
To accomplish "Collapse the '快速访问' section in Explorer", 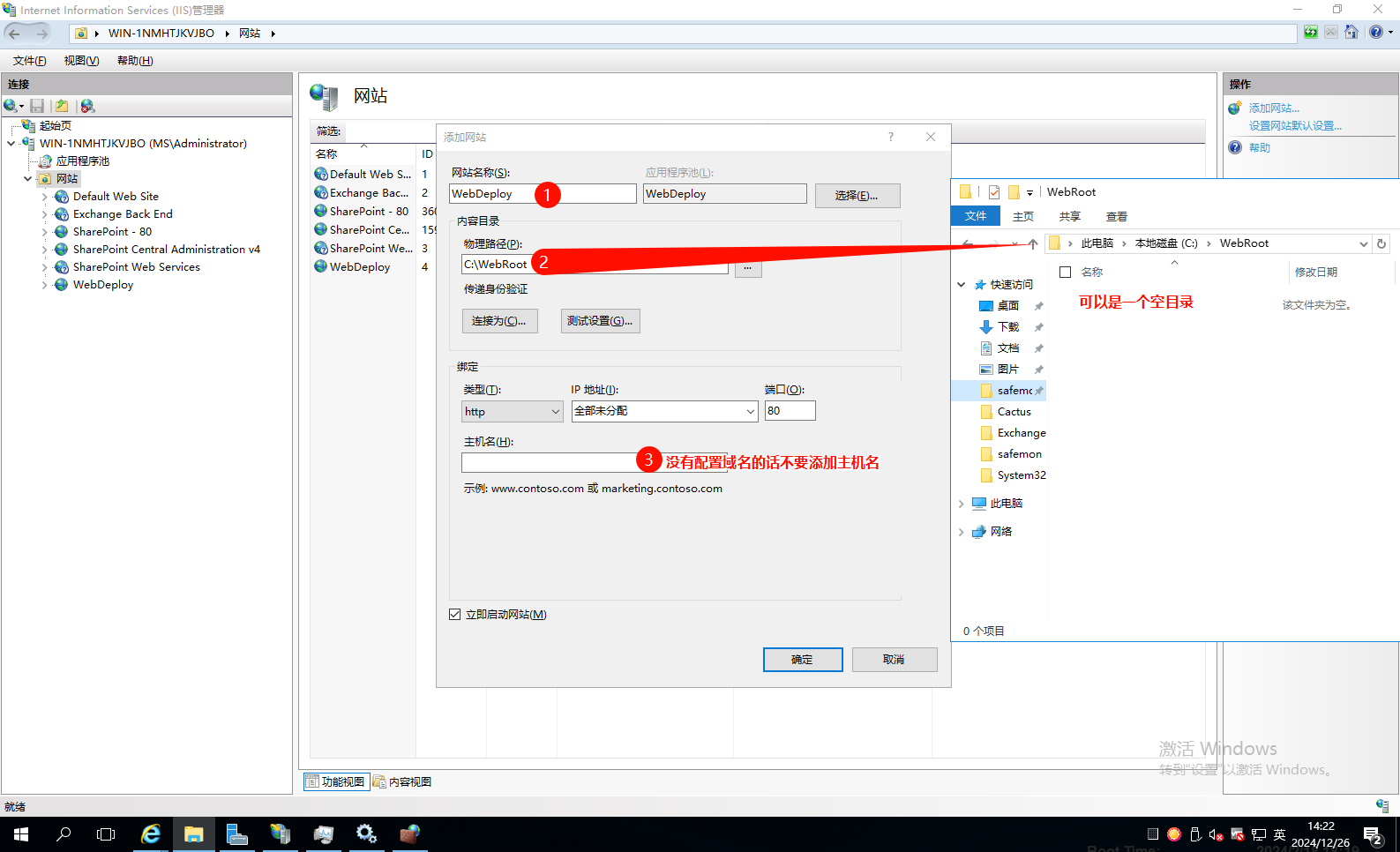I will click(962, 285).
